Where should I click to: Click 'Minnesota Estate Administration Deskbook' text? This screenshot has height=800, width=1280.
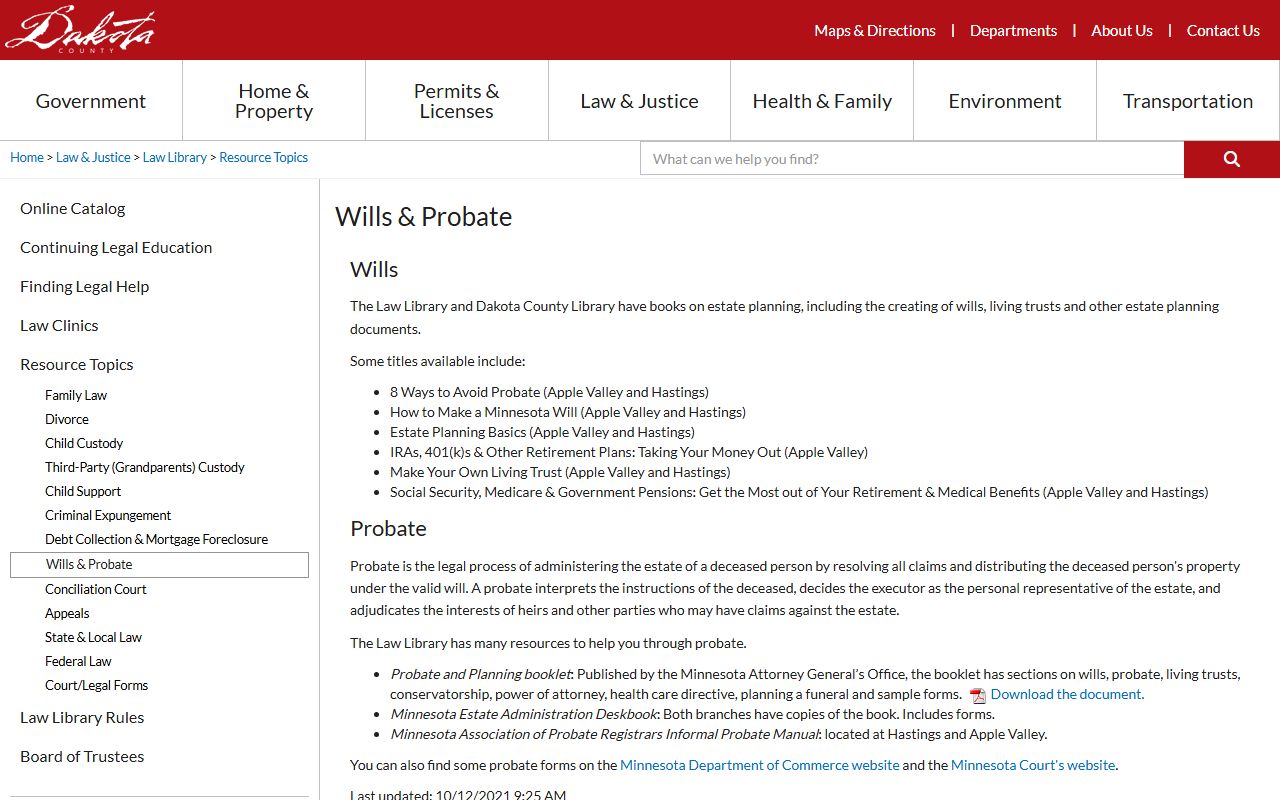coord(524,714)
